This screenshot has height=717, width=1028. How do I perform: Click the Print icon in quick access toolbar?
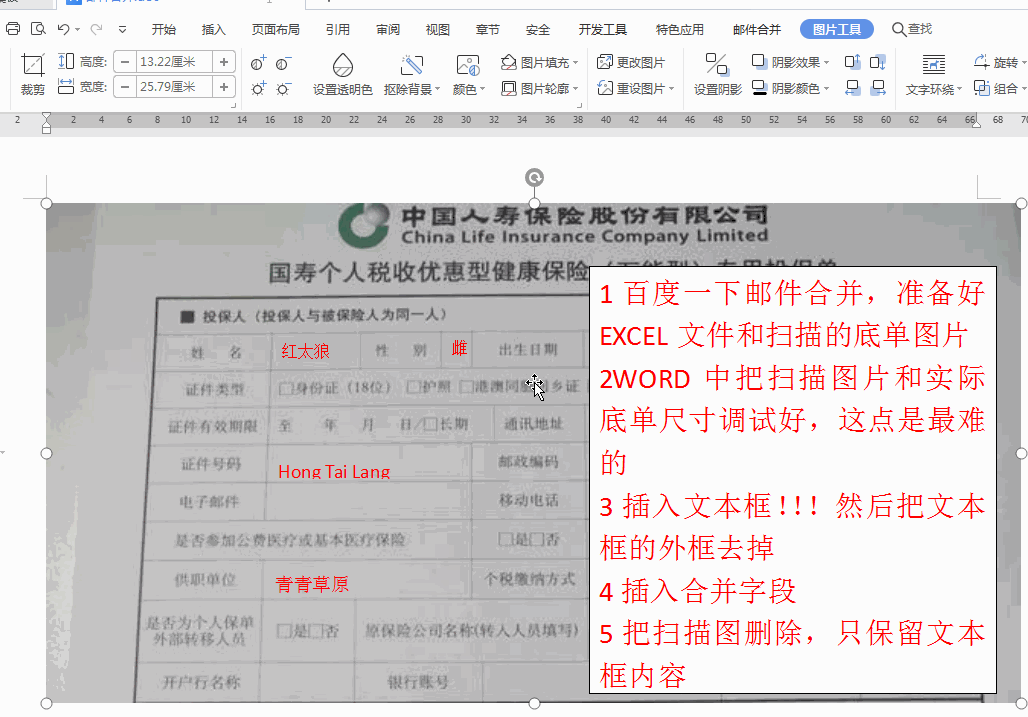(12, 29)
